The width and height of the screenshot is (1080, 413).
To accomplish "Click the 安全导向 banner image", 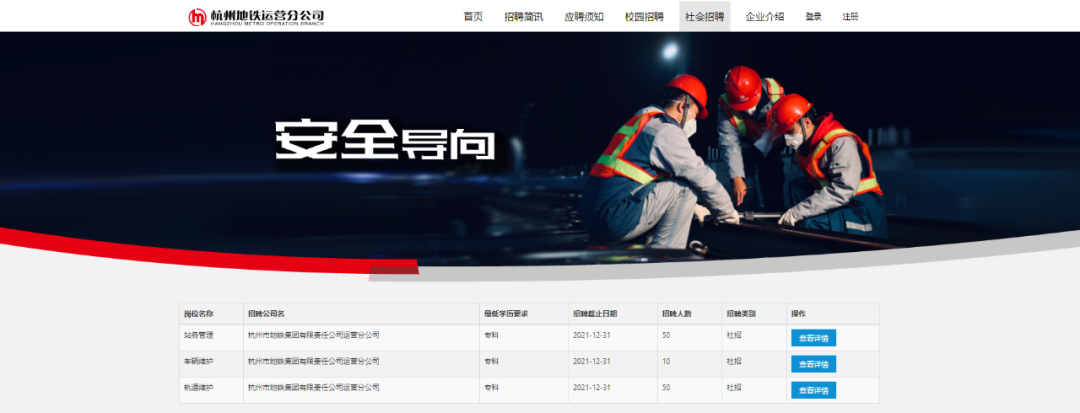I will tap(540, 151).
